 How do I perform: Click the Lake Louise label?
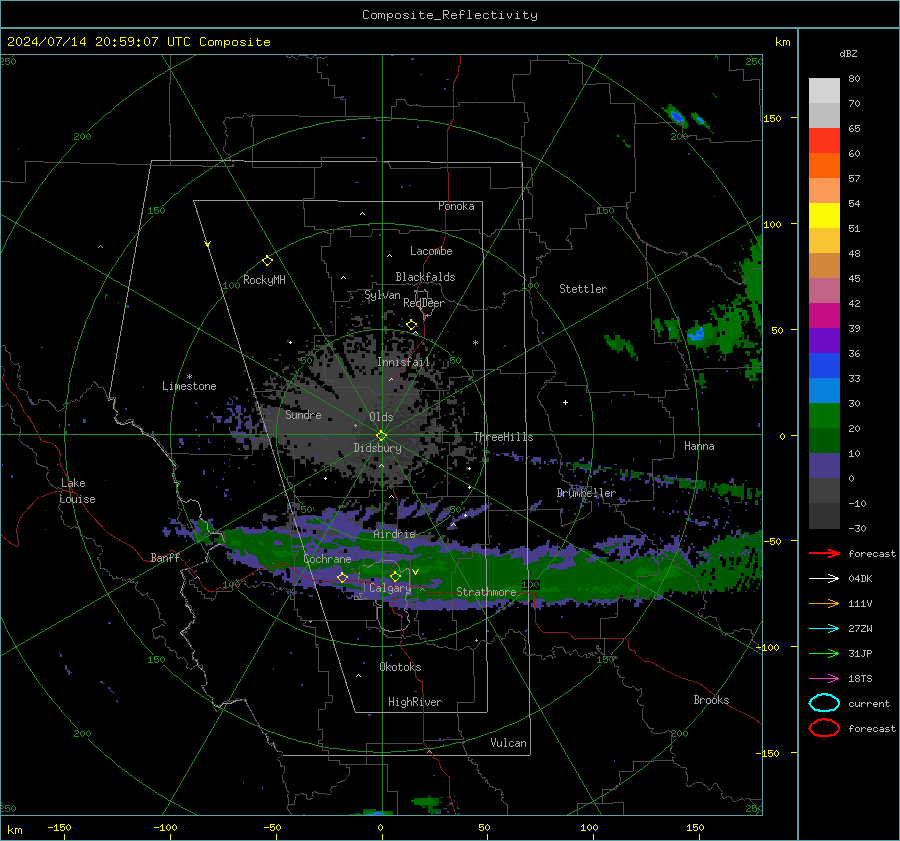(x=78, y=491)
